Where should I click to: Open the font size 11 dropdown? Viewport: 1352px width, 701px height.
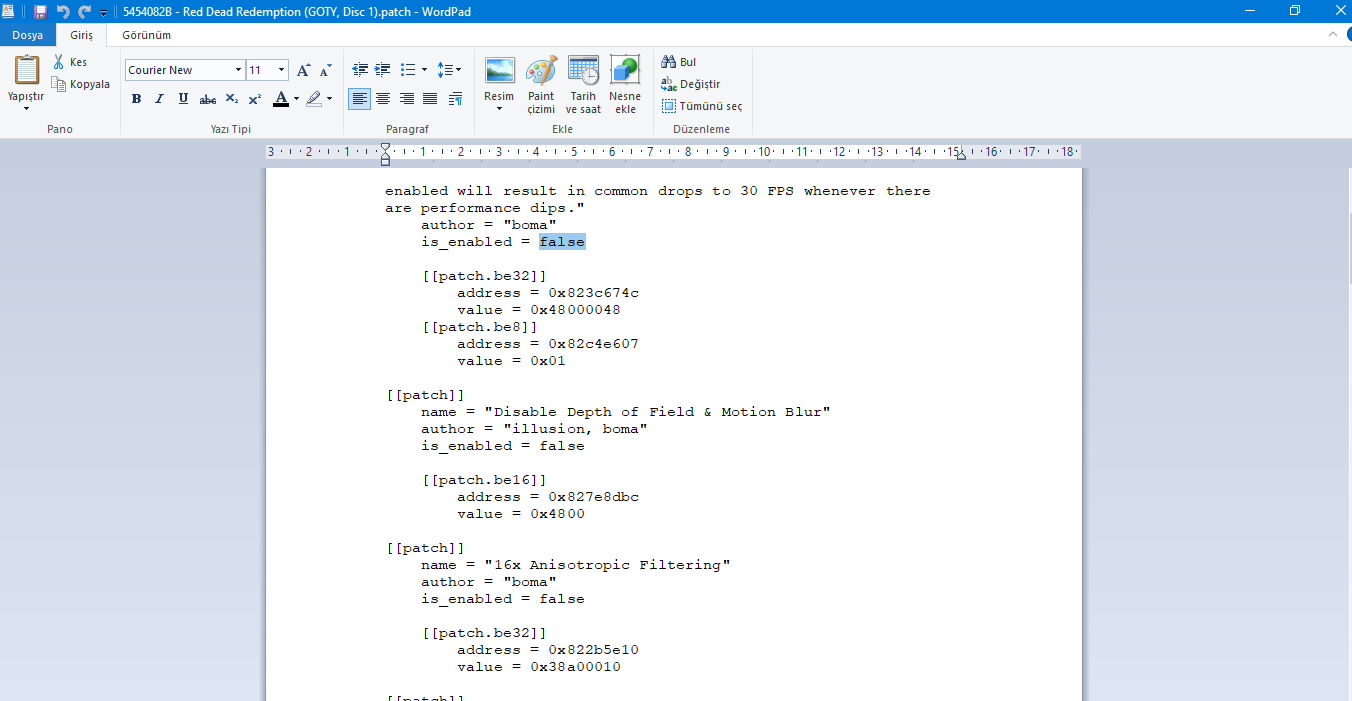(x=282, y=70)
